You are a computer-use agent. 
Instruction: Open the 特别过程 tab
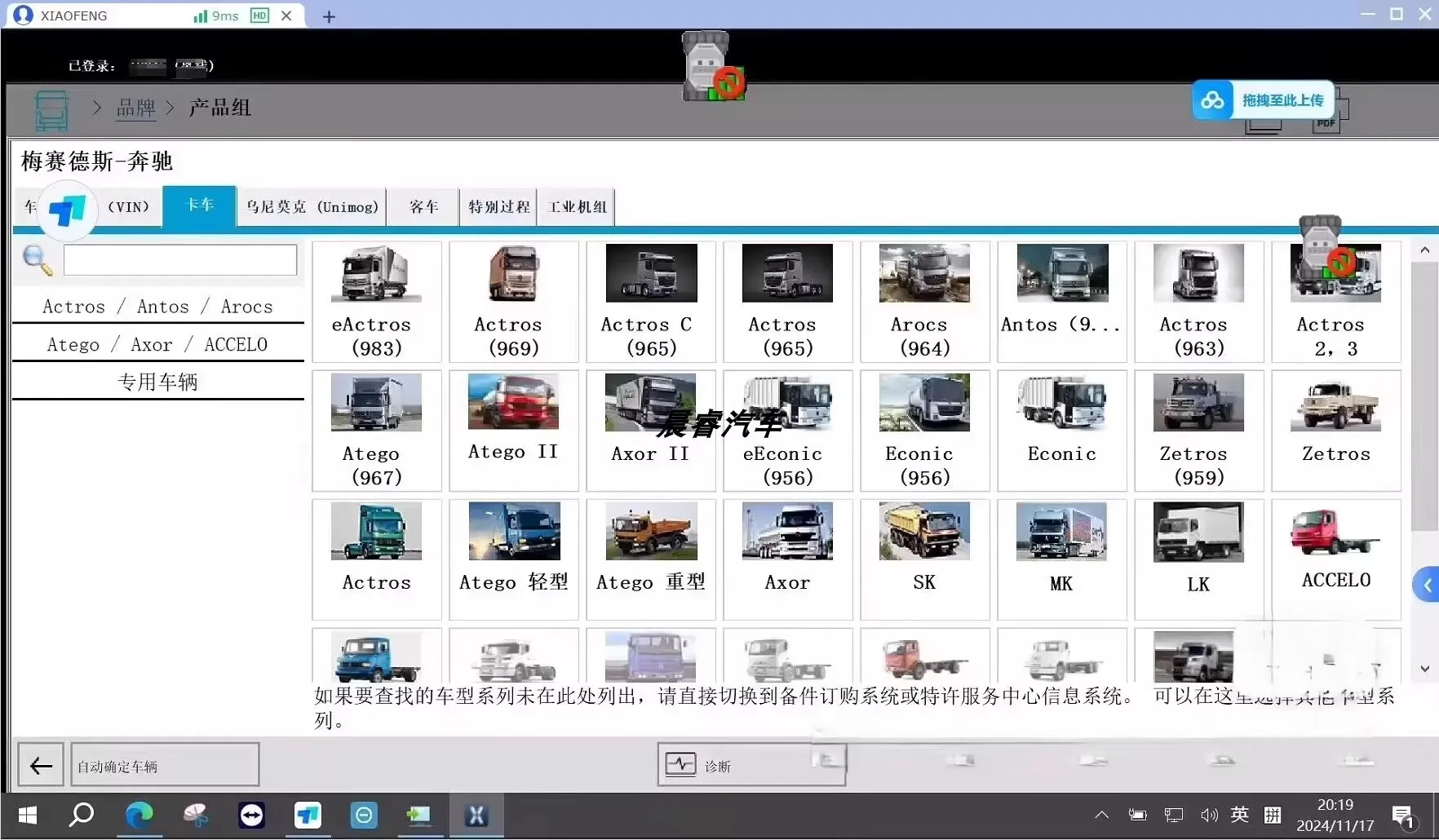498,207
